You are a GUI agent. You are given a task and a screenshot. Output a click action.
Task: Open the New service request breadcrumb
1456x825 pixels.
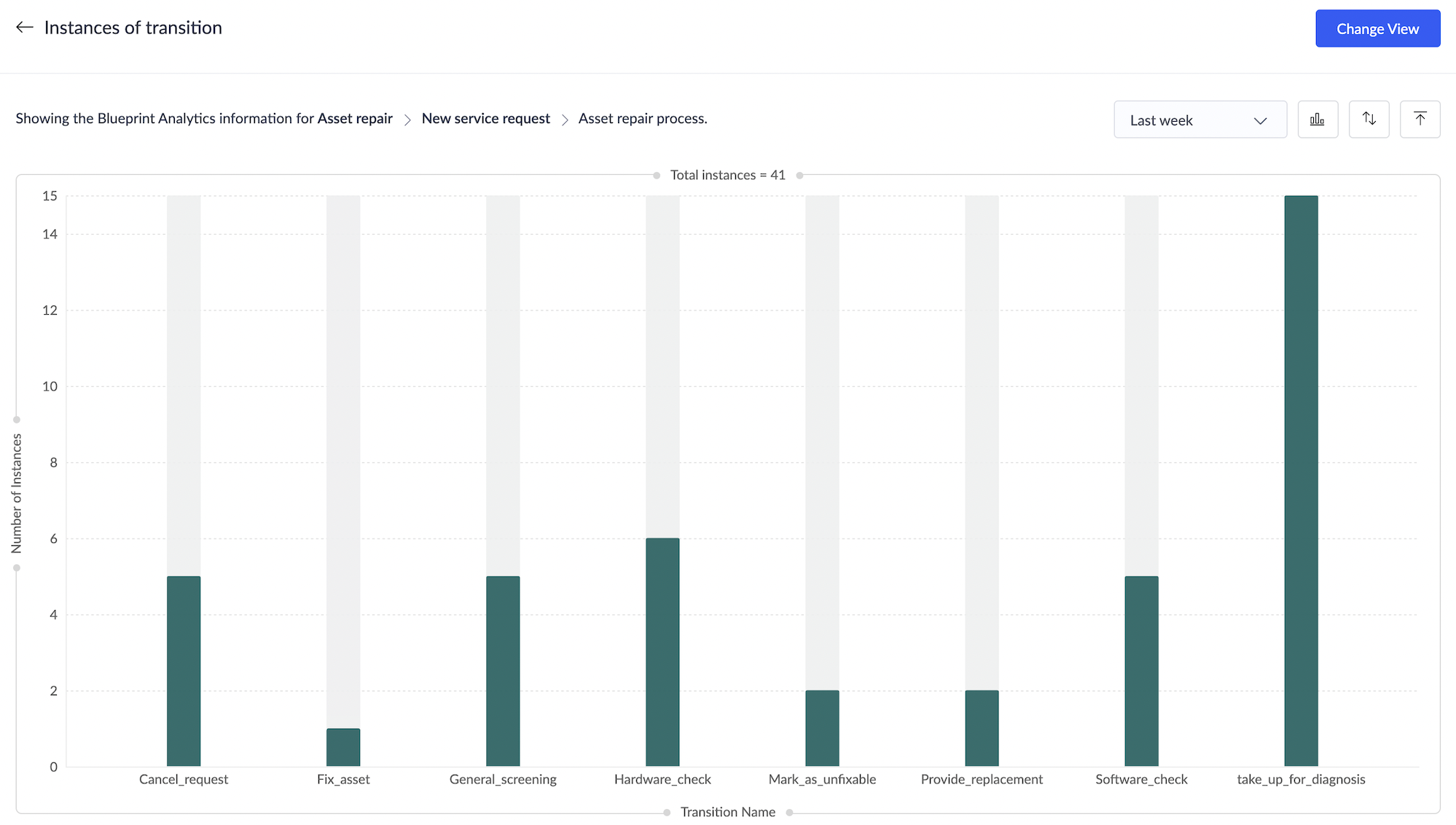click(485, 119)
